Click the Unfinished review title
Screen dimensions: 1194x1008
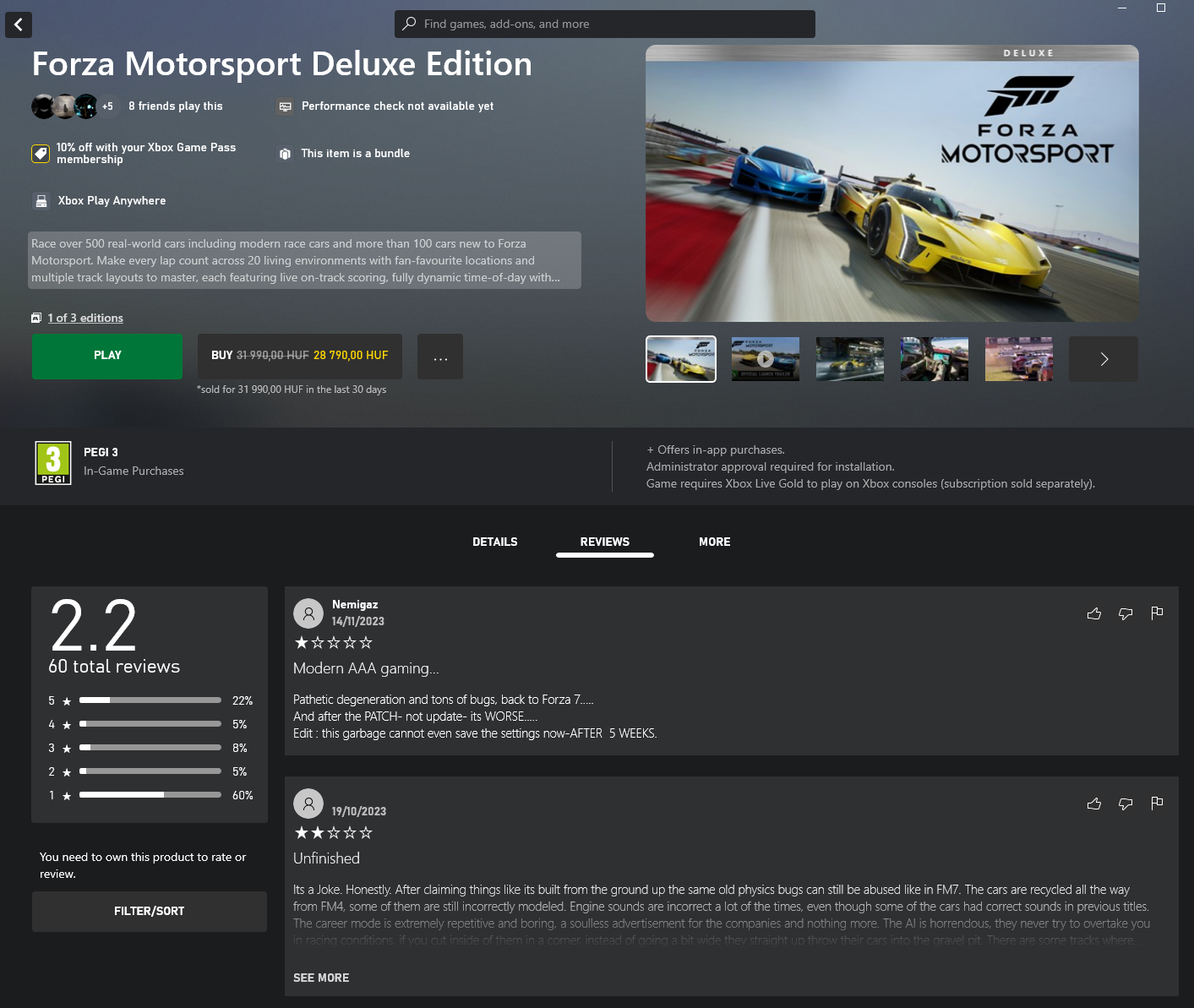(x=326, y=858)
